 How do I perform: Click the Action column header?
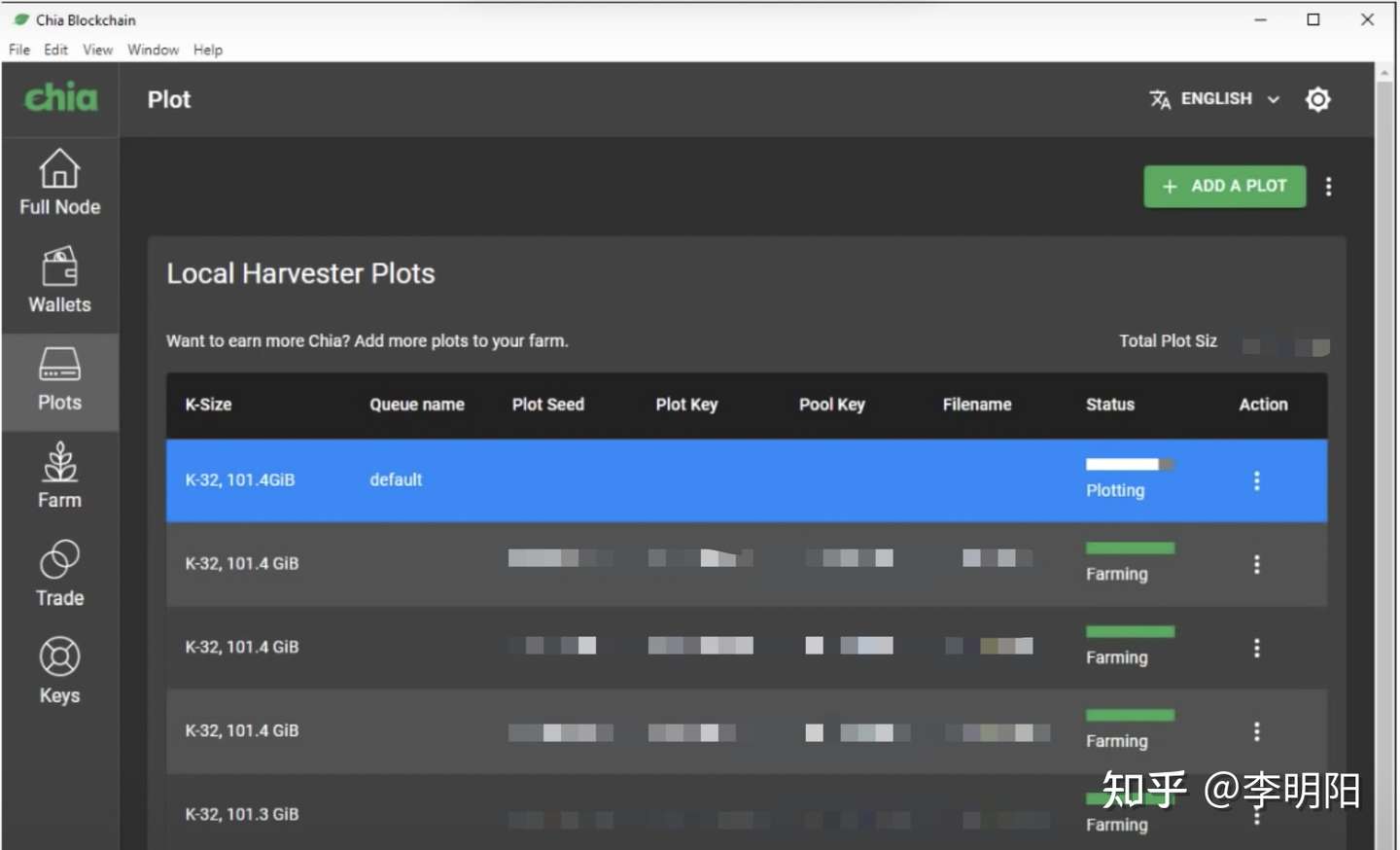pos(1263,405)
